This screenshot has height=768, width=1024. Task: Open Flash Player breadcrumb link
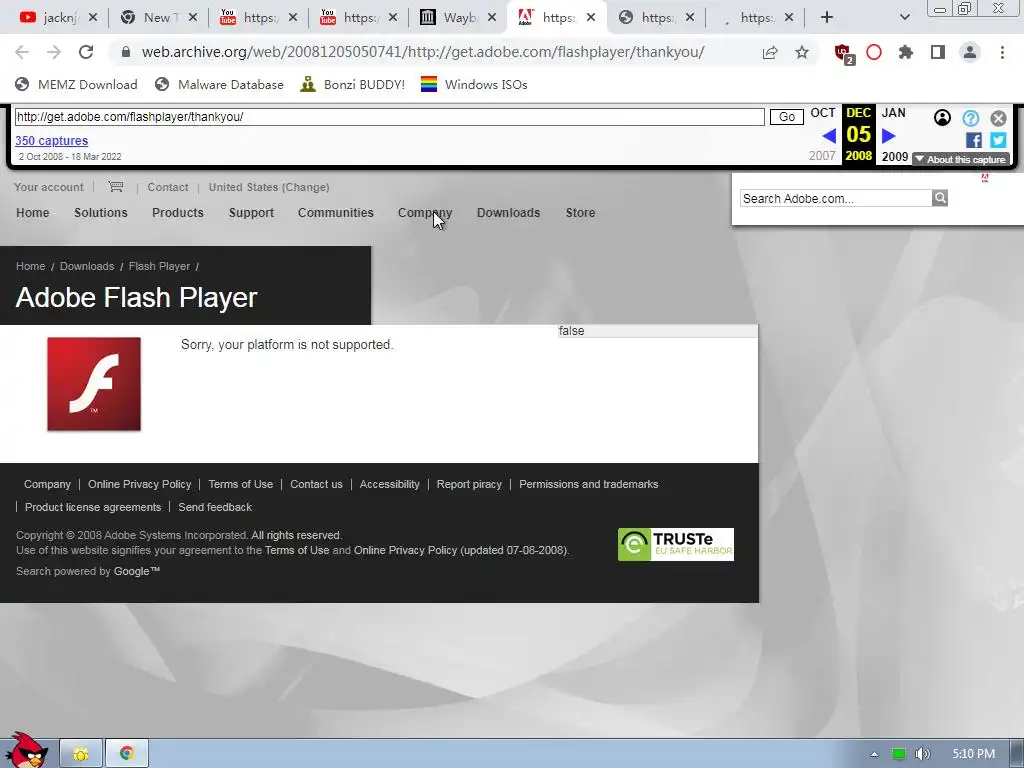159,266
